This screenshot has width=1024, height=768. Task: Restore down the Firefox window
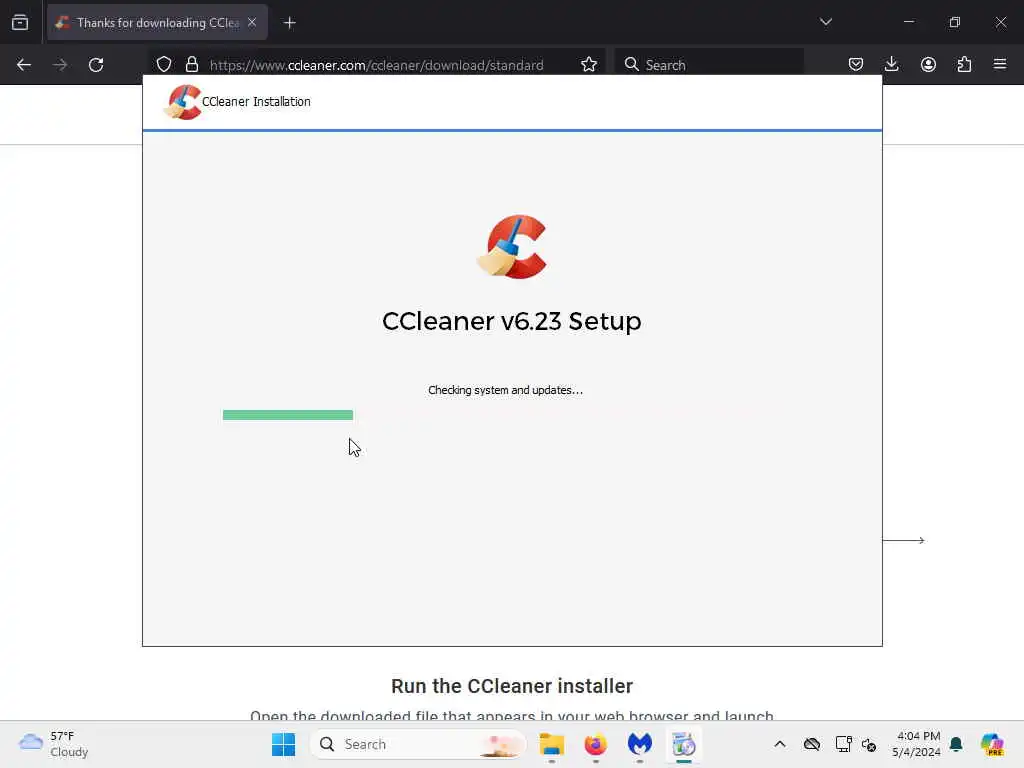(955, 22)
